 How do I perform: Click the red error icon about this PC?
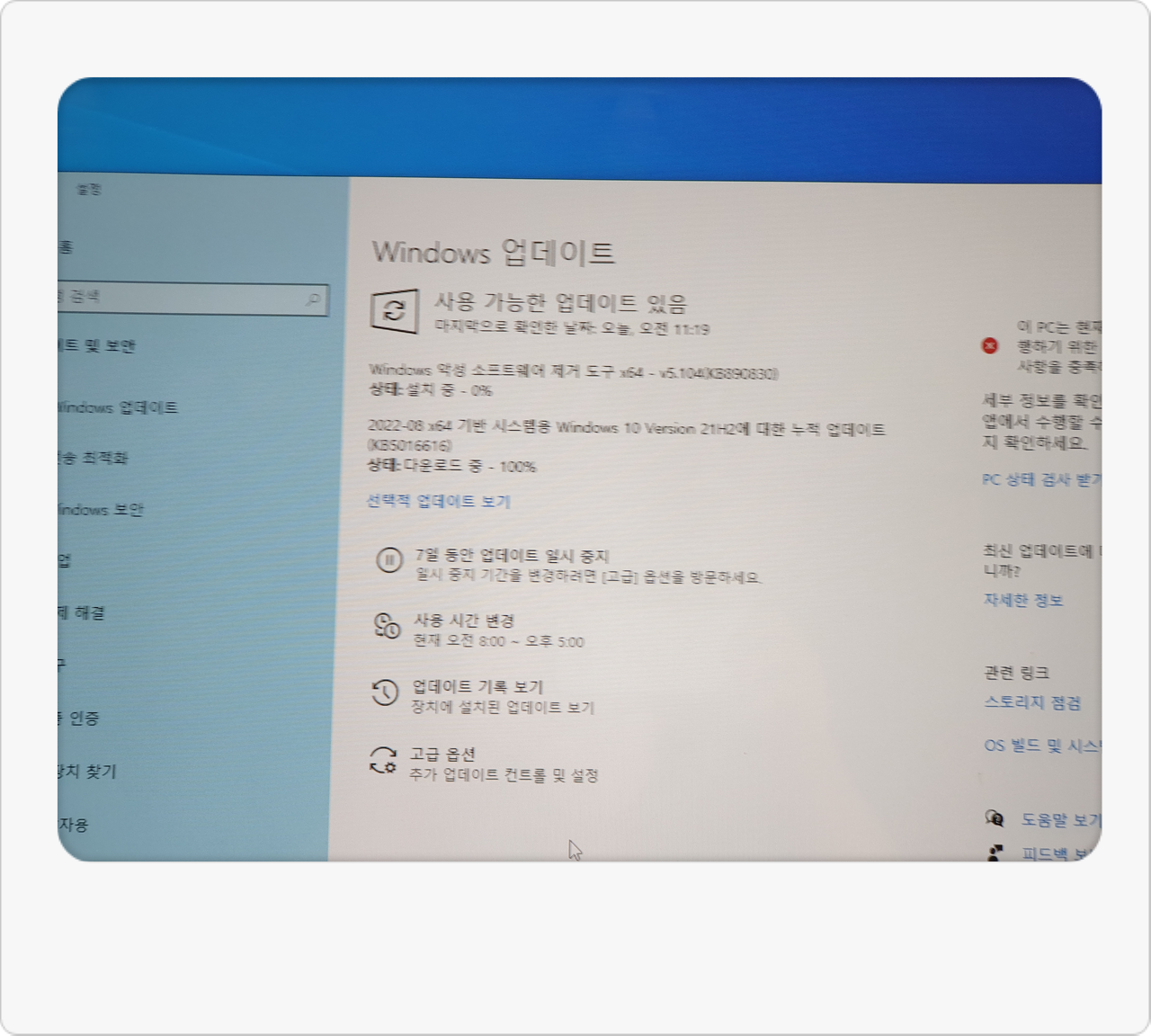(990, 345)
